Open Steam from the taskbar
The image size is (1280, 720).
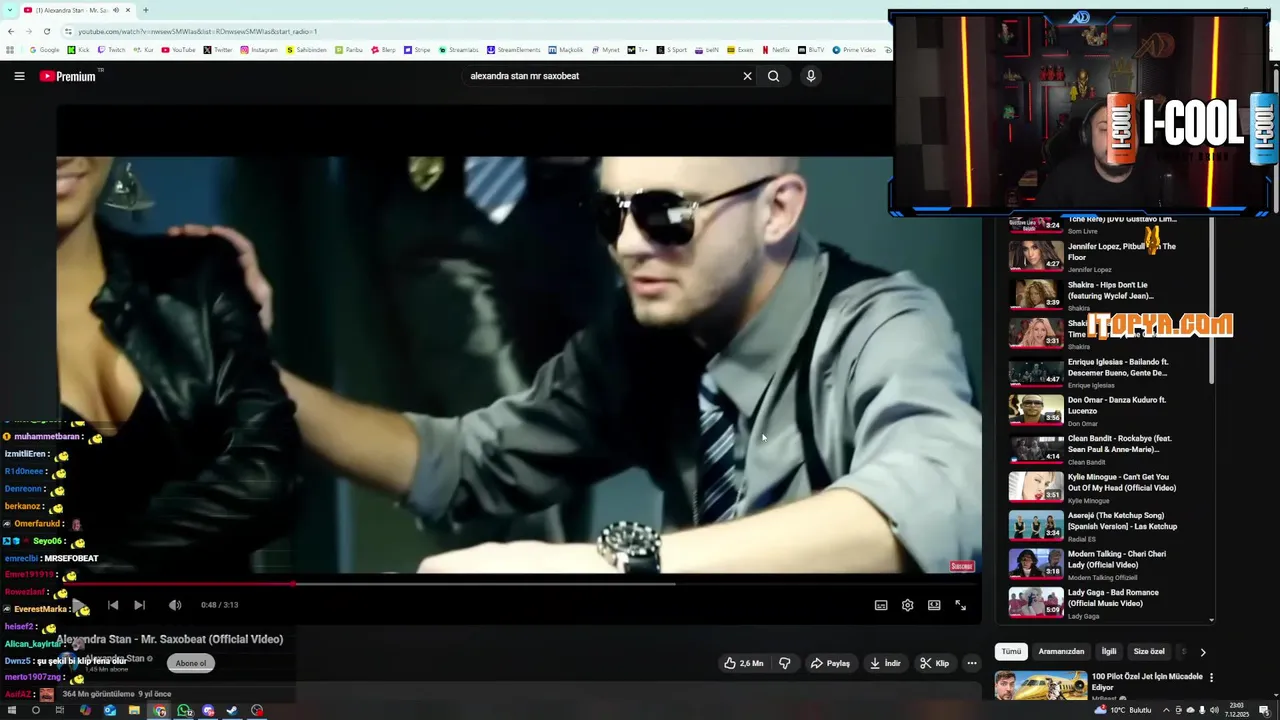click(x=232, y=711)
